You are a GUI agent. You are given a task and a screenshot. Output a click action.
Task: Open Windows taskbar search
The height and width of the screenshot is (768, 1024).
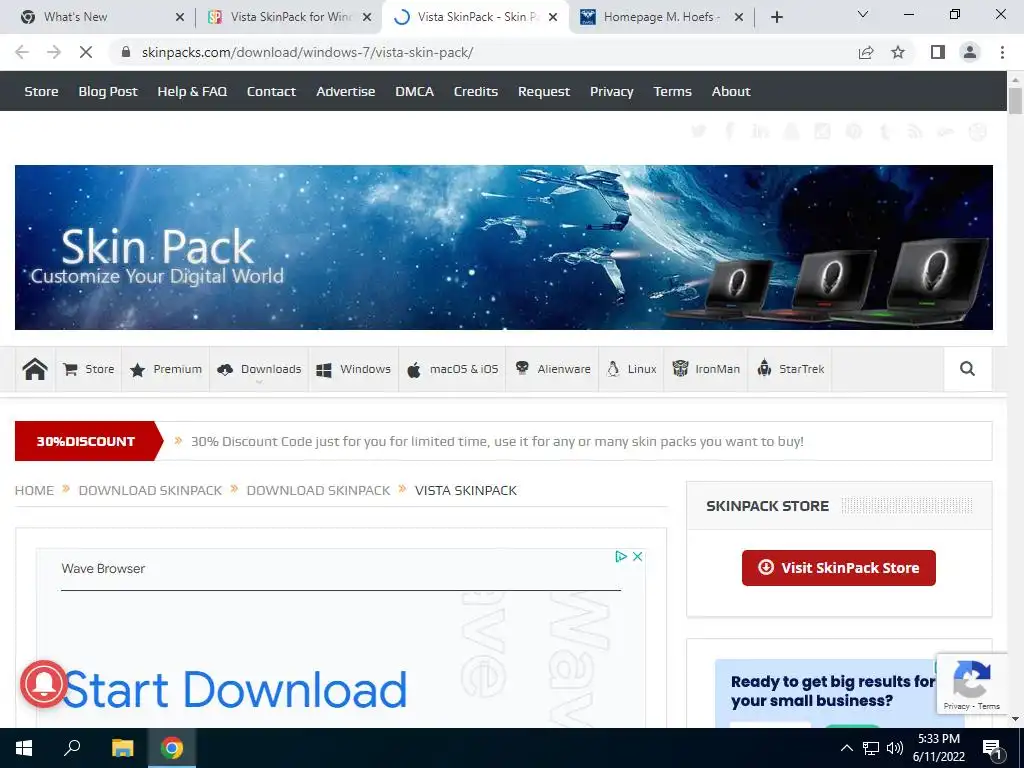pos(72,748)
